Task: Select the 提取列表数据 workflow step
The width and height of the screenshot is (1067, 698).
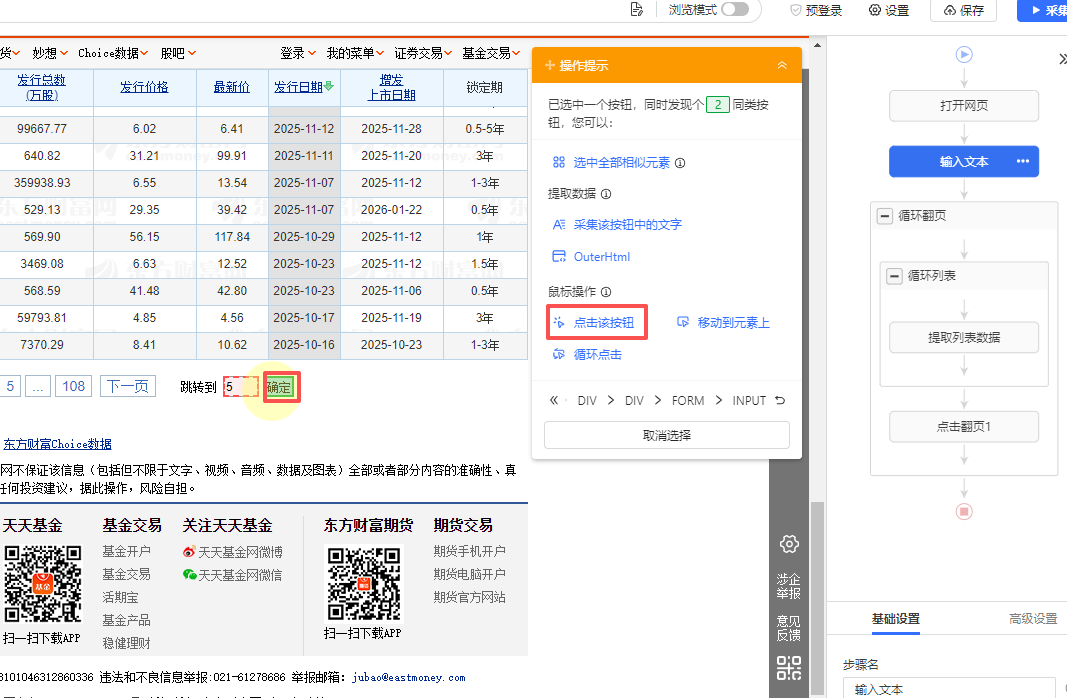Action: pyautogui.click(x=964, y=337)
